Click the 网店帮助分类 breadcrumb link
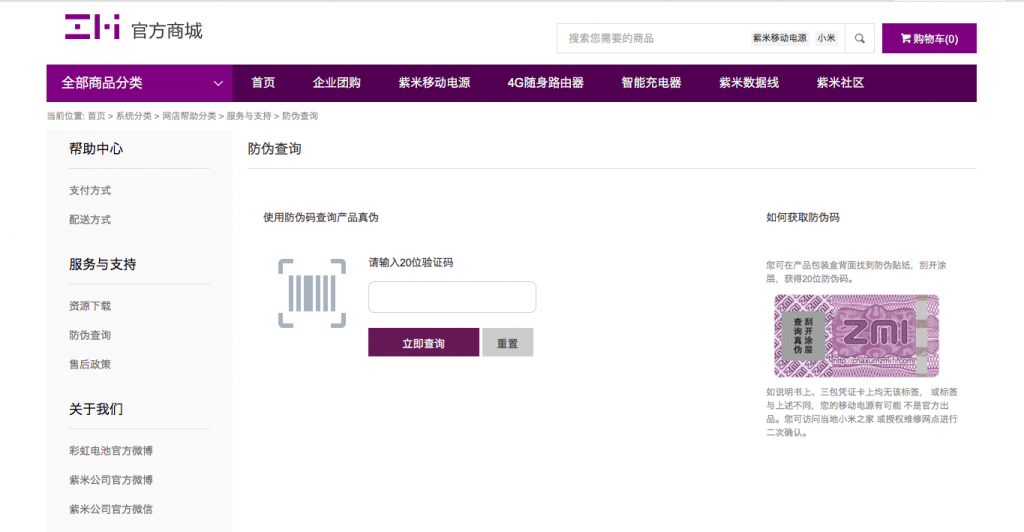 [x=189, y=116]
